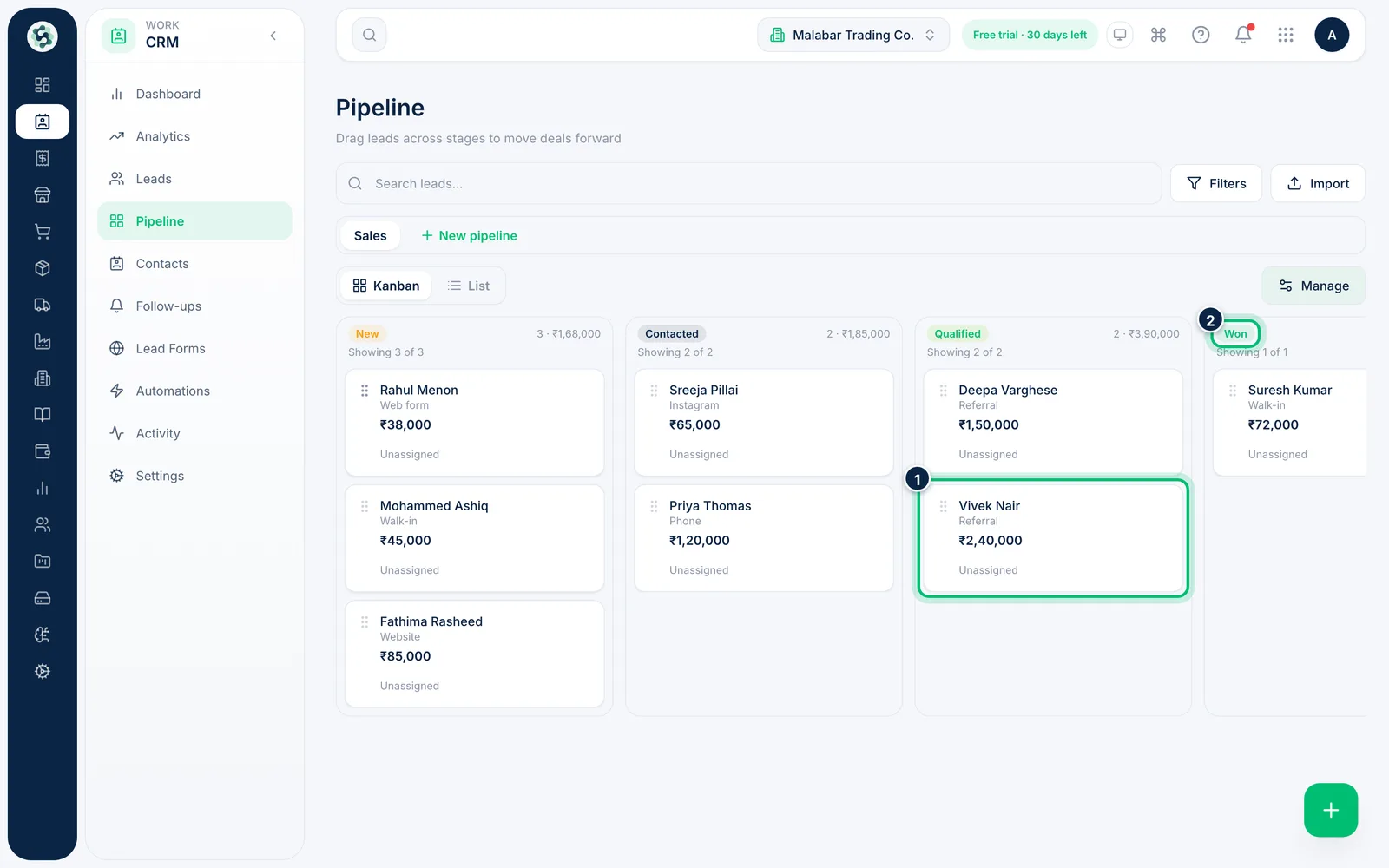Open the book icon in left rail
Screen dimensions: 1389x868
42,415
